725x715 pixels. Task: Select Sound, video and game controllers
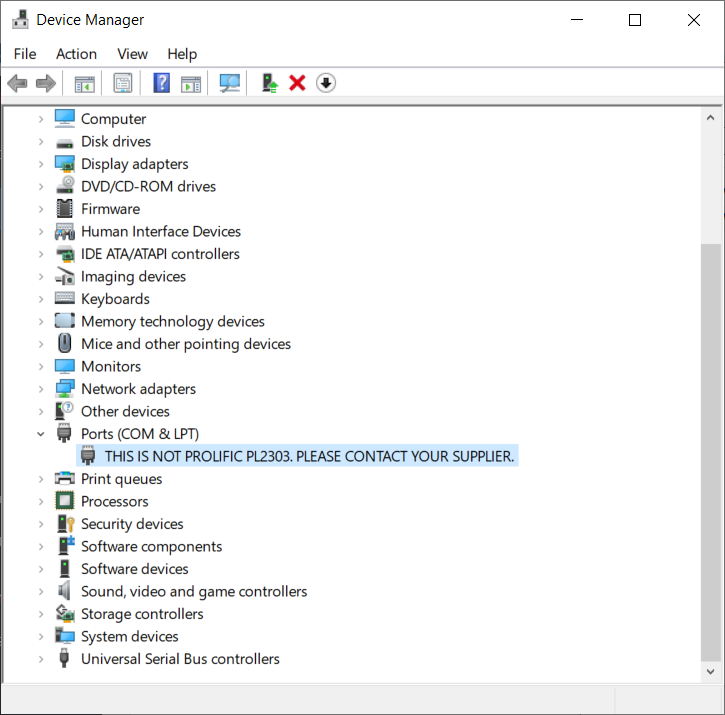[194, 591]
